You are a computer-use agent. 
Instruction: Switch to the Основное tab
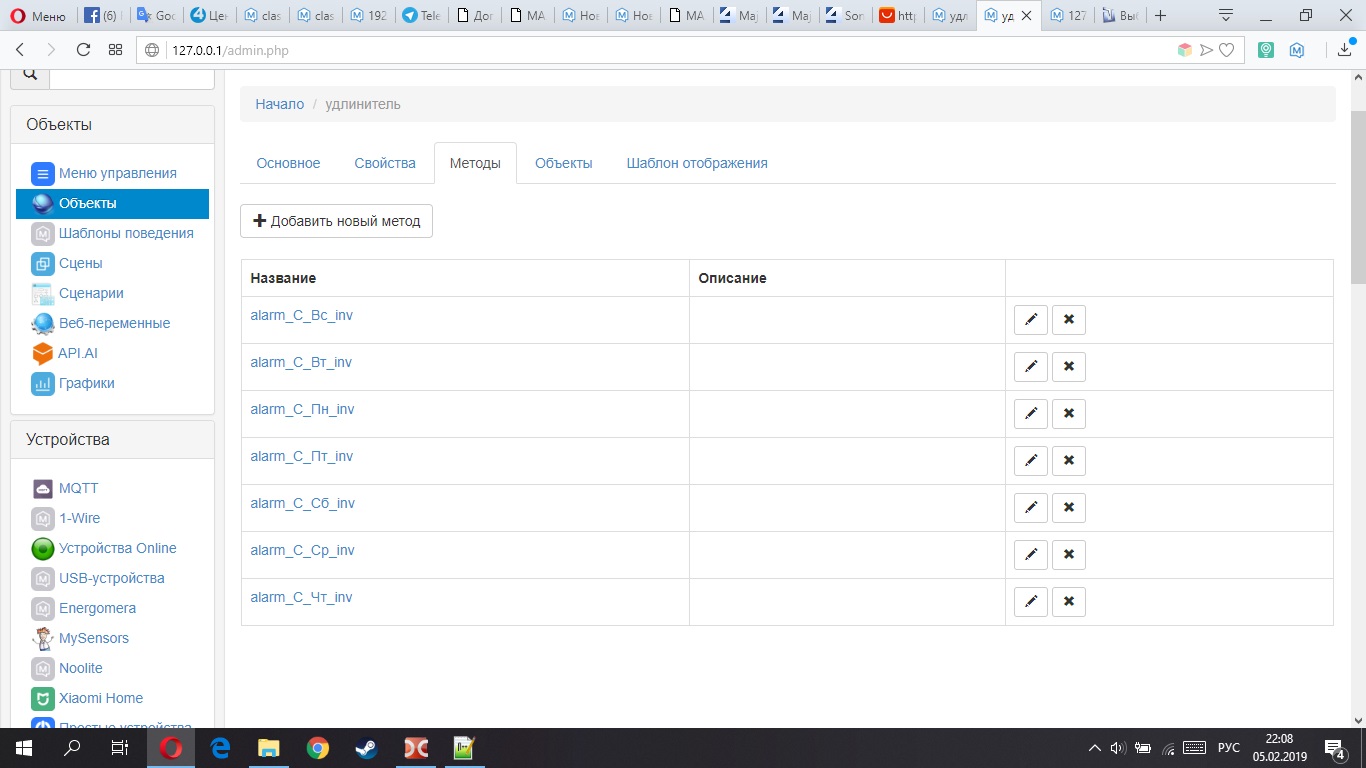click(288, 163)
